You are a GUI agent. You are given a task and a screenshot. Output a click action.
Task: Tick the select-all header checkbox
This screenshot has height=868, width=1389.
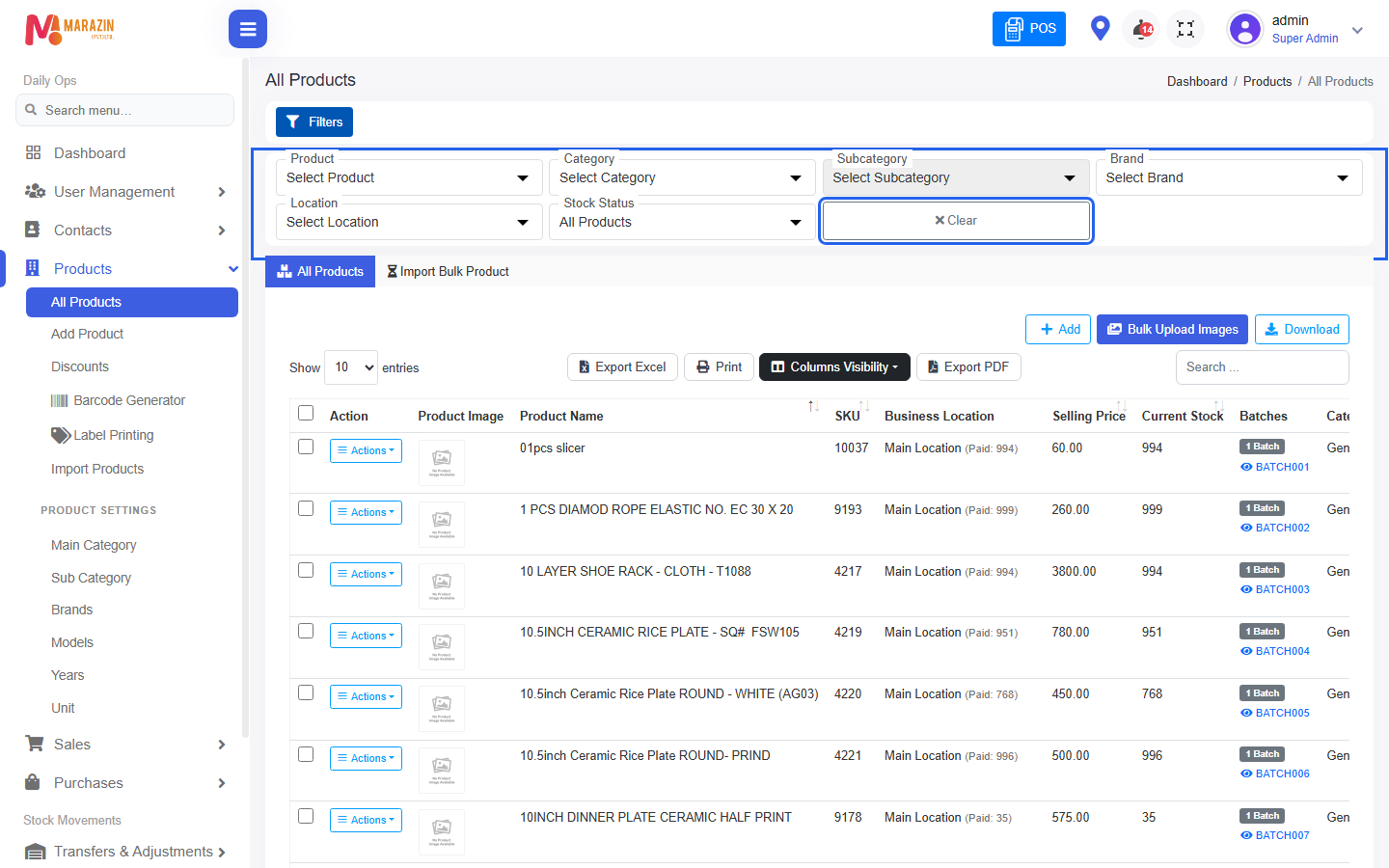coord(306,413)
